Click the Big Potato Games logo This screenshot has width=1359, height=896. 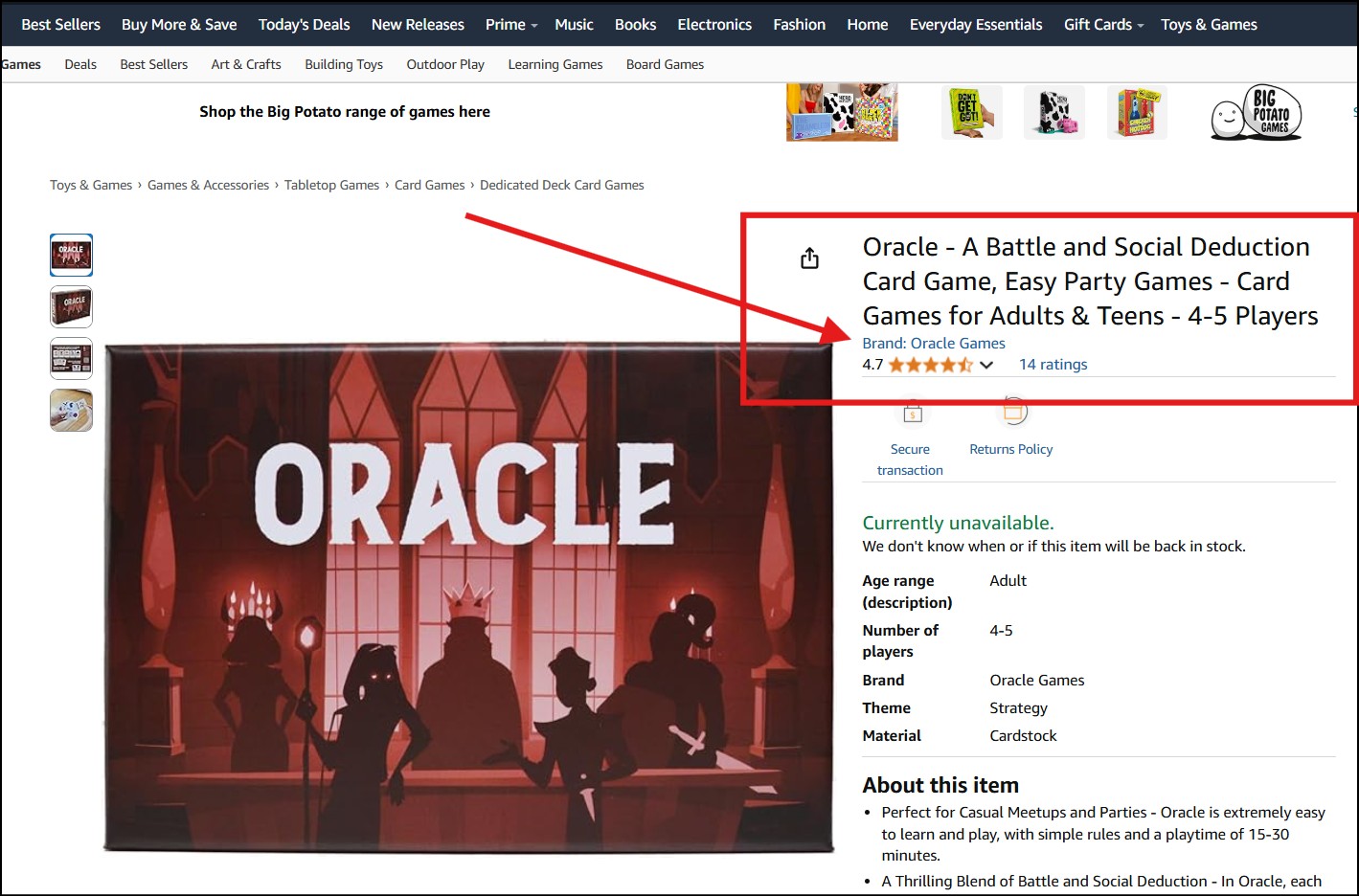tap(1256, 114)
